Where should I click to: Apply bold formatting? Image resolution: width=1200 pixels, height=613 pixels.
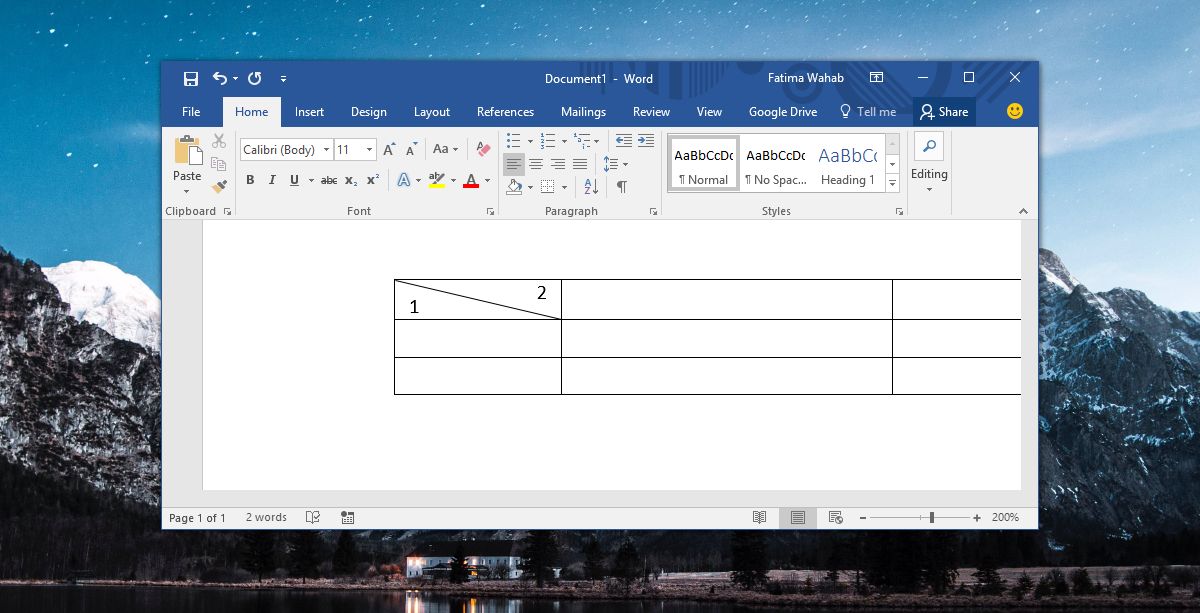coord(250,180)
